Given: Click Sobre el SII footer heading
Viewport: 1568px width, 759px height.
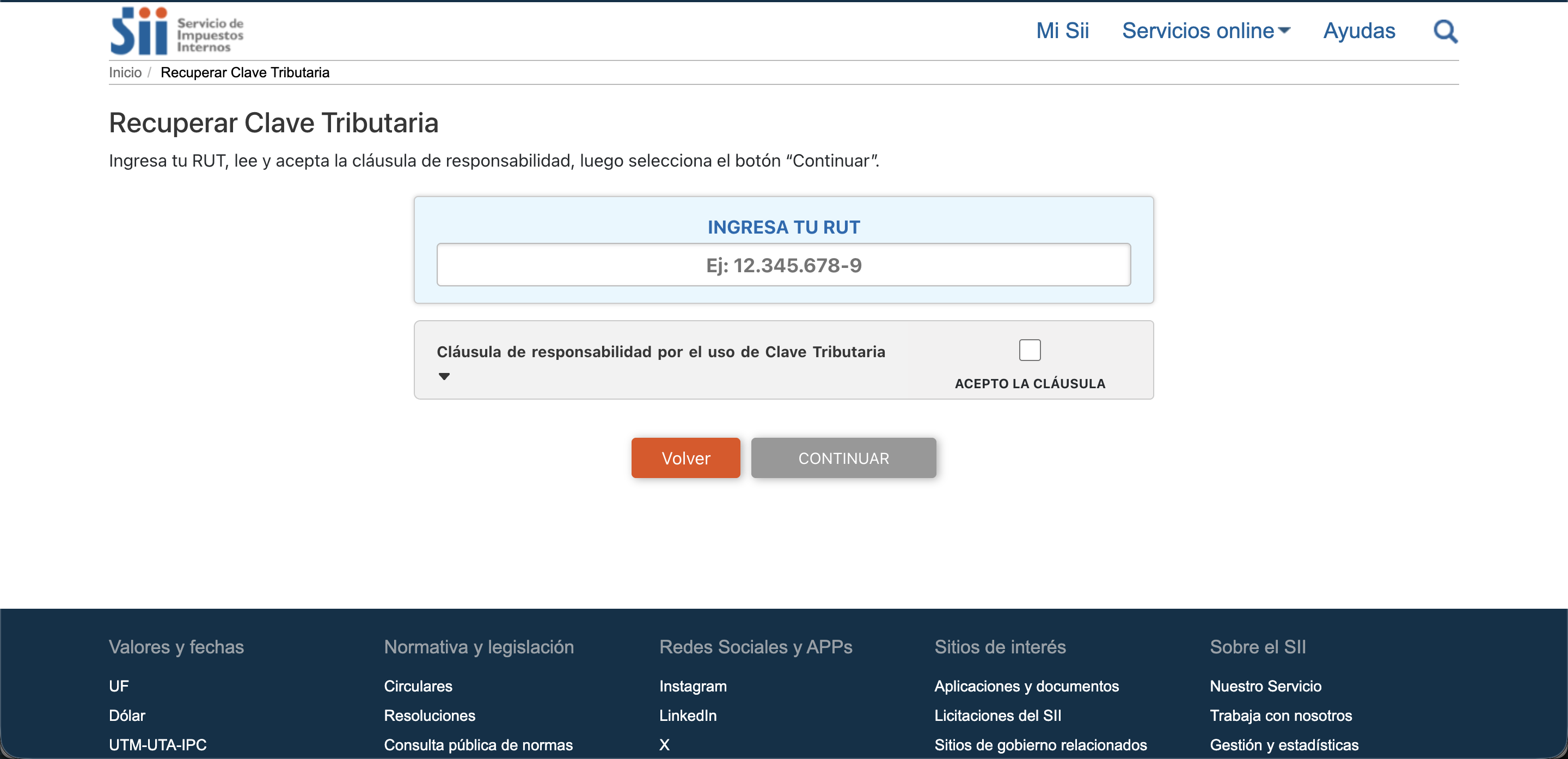Looking at the screenshot, I should (x=1258, y=646).
